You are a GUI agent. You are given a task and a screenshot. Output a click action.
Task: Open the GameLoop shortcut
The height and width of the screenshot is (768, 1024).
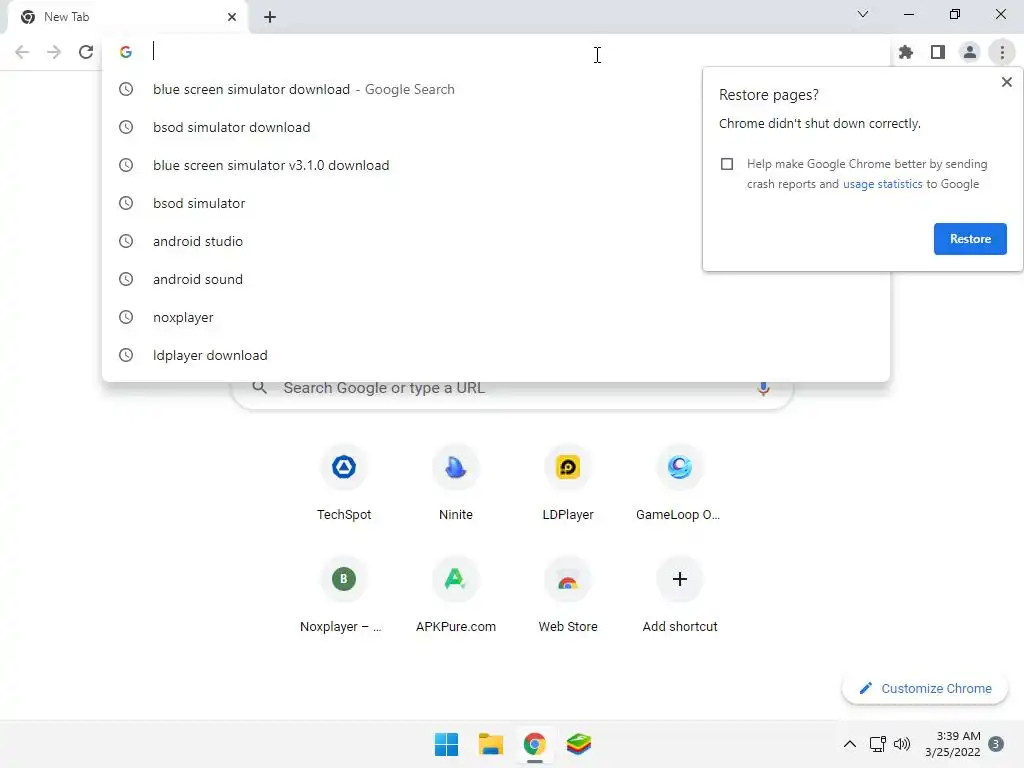pos(679,483)
